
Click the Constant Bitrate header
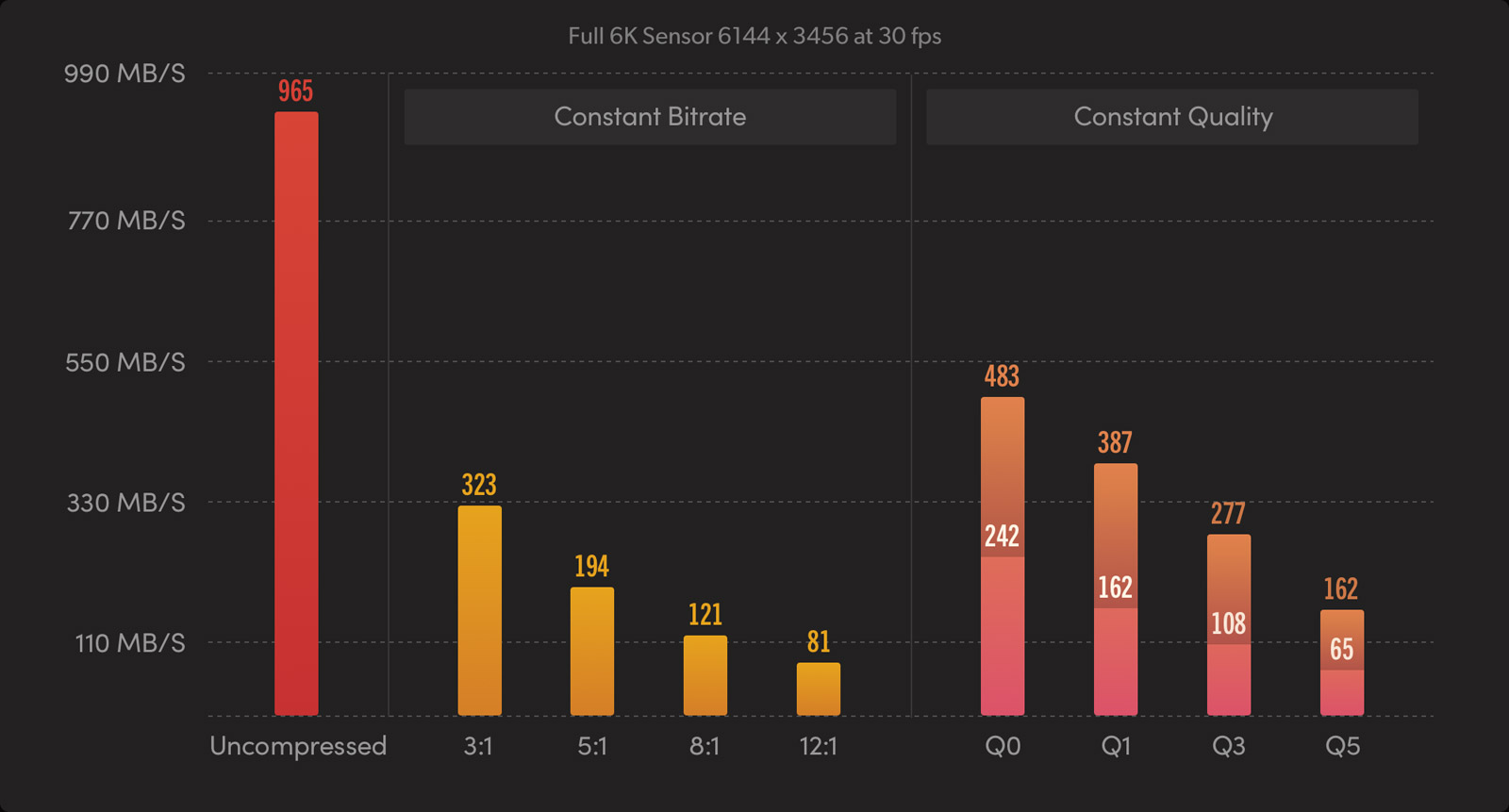point(650,117)
